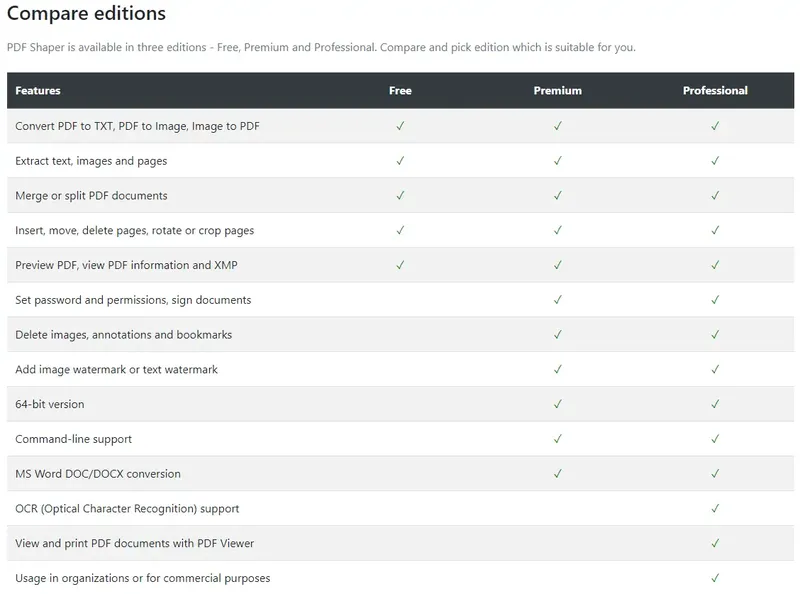Click Professional checkmark for Merge or split row
800x594 pixels.
715,196
